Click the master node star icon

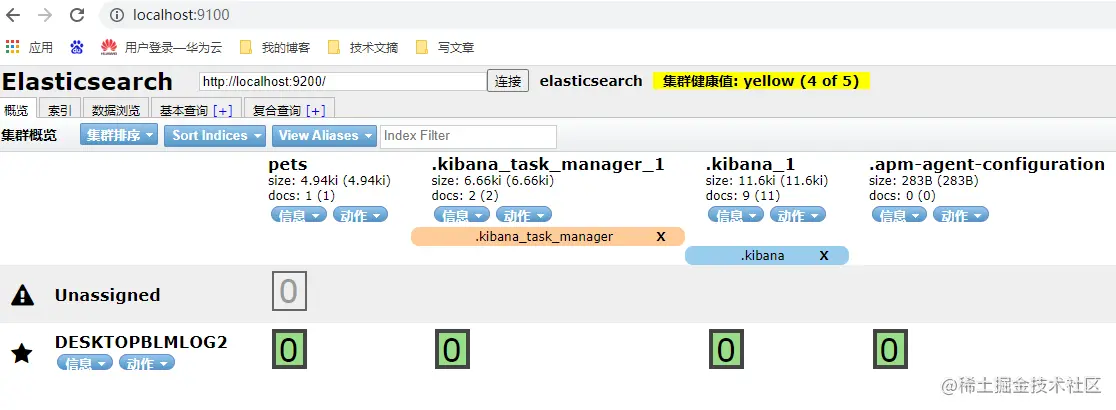pyautogui.click(x=22, y=353)
